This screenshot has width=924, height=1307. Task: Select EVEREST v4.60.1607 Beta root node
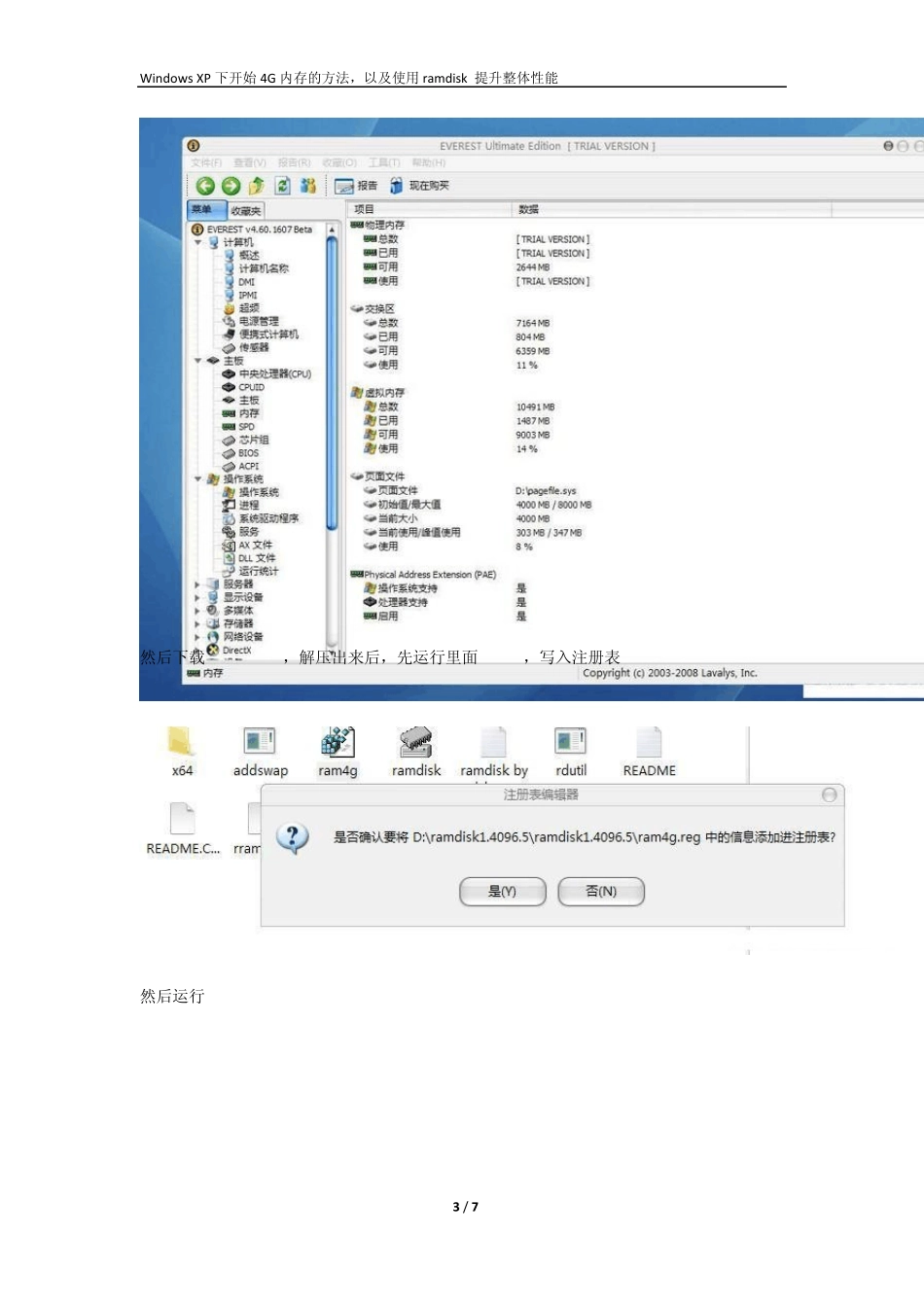click(252, 230)
